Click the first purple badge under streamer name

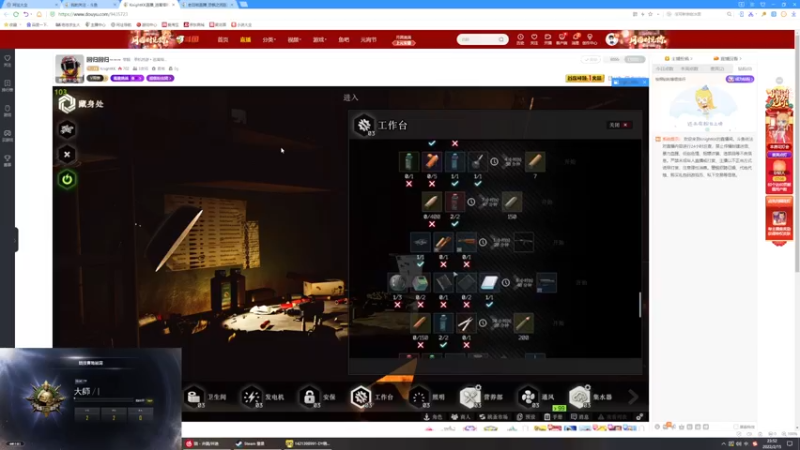(x=127, y=78)
